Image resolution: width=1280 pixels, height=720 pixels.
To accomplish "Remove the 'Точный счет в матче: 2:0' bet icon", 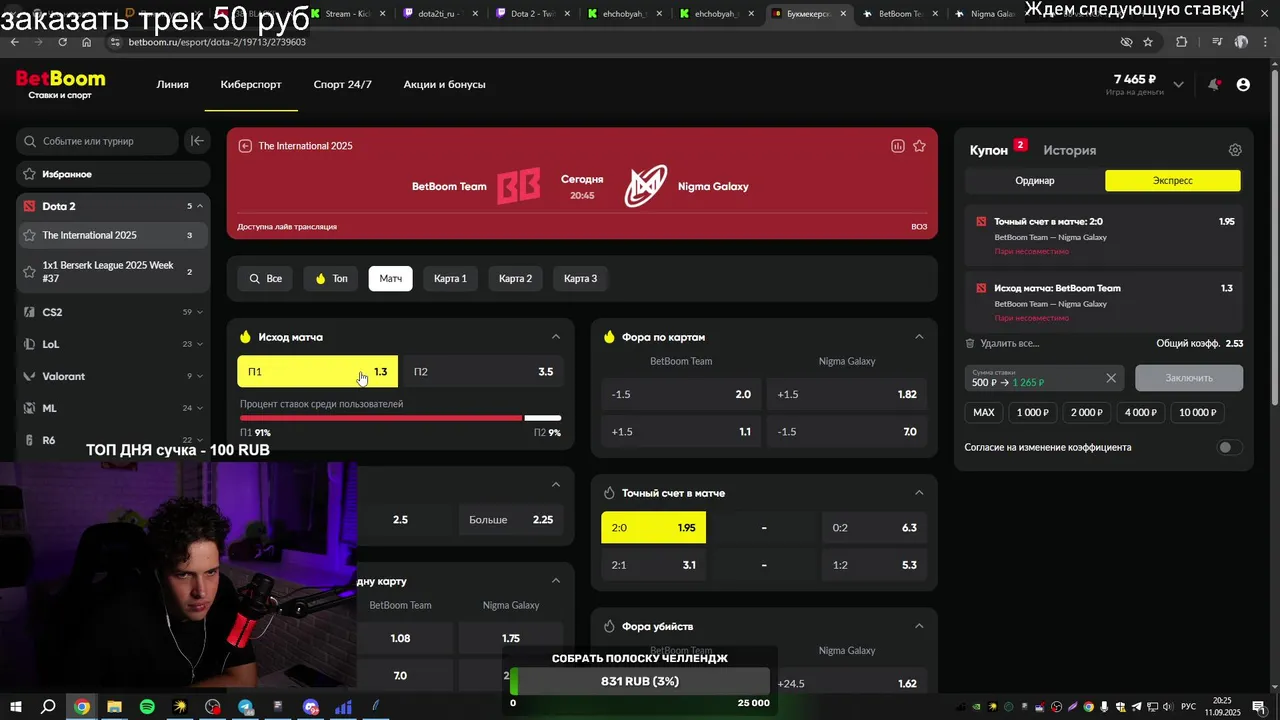I will click(x=981, y=222).
